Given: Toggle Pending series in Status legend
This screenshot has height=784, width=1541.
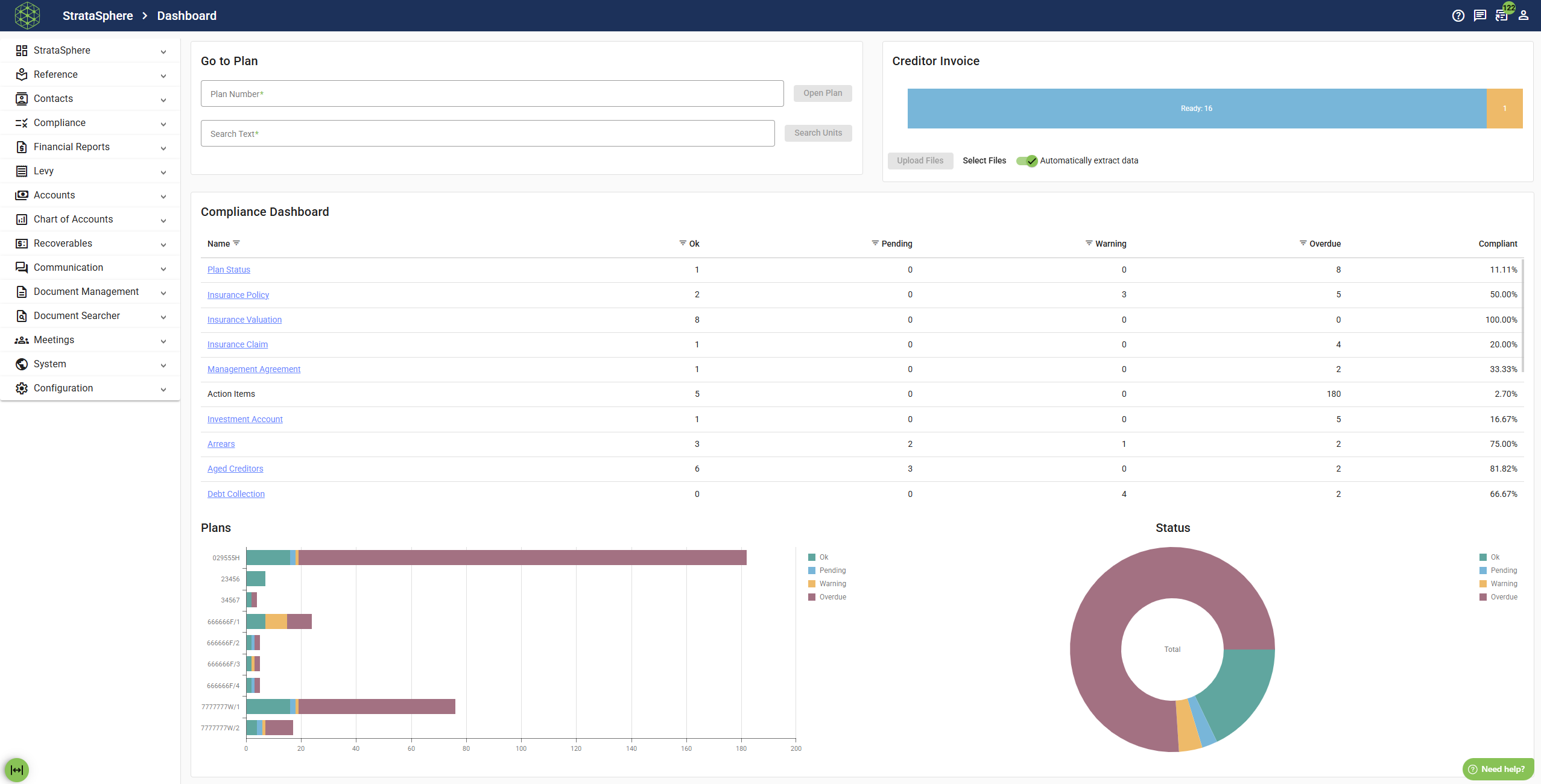Looking at the screenshot, I should [x=1498, y=571].
